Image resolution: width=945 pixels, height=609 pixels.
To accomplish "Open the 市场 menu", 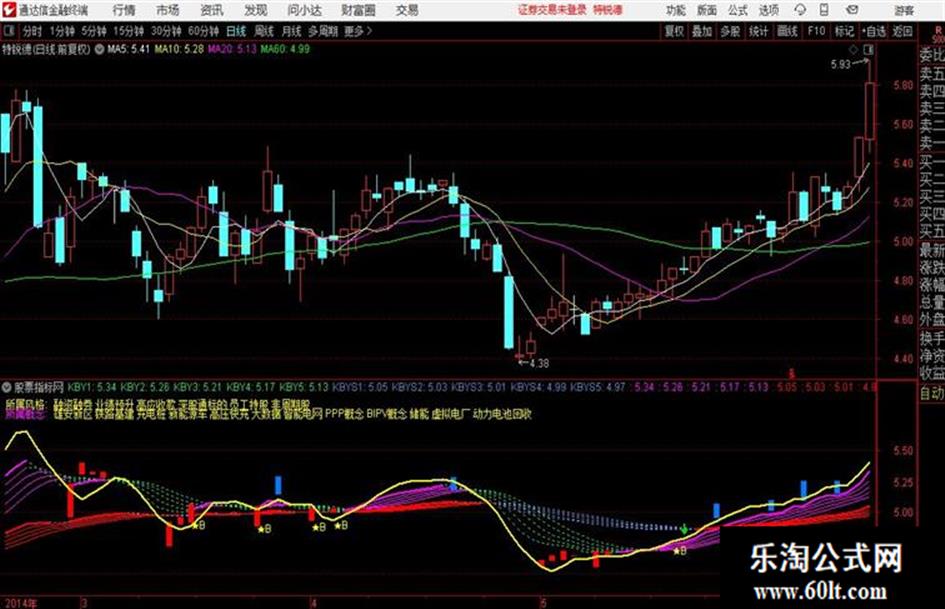I will coord(168,10).
